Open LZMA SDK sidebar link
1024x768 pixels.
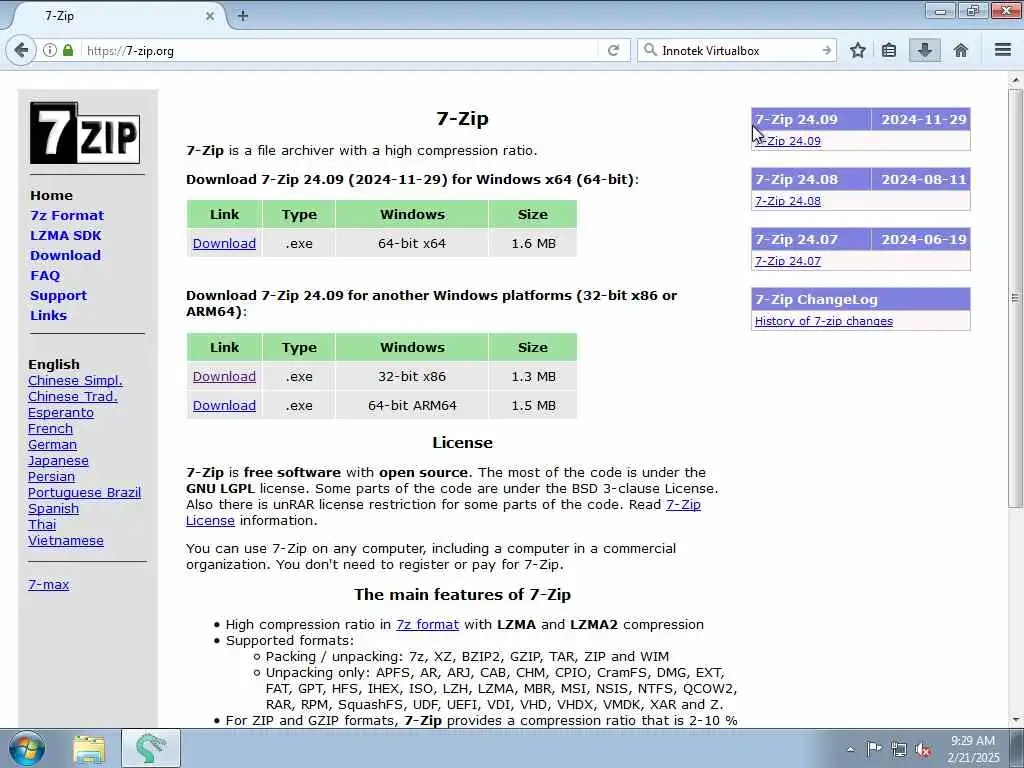65,236
